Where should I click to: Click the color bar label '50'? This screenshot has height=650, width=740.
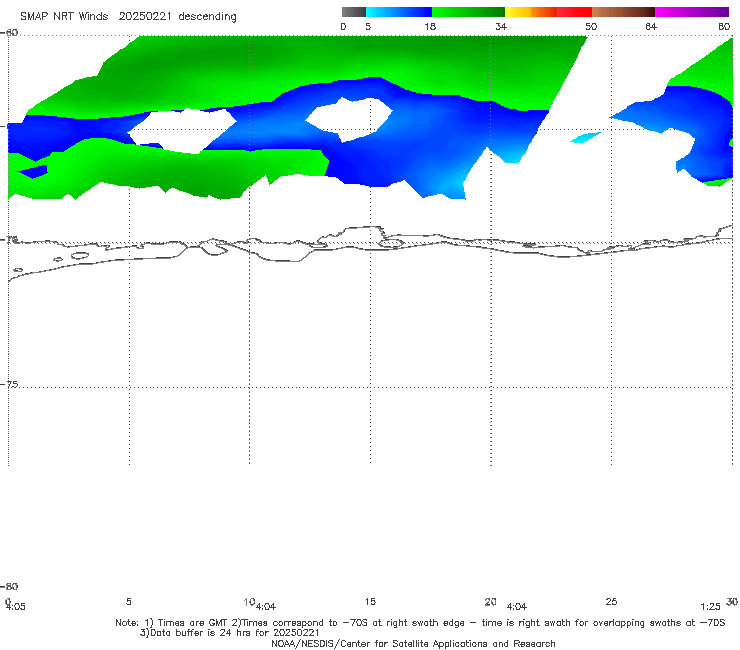[591, 26]
